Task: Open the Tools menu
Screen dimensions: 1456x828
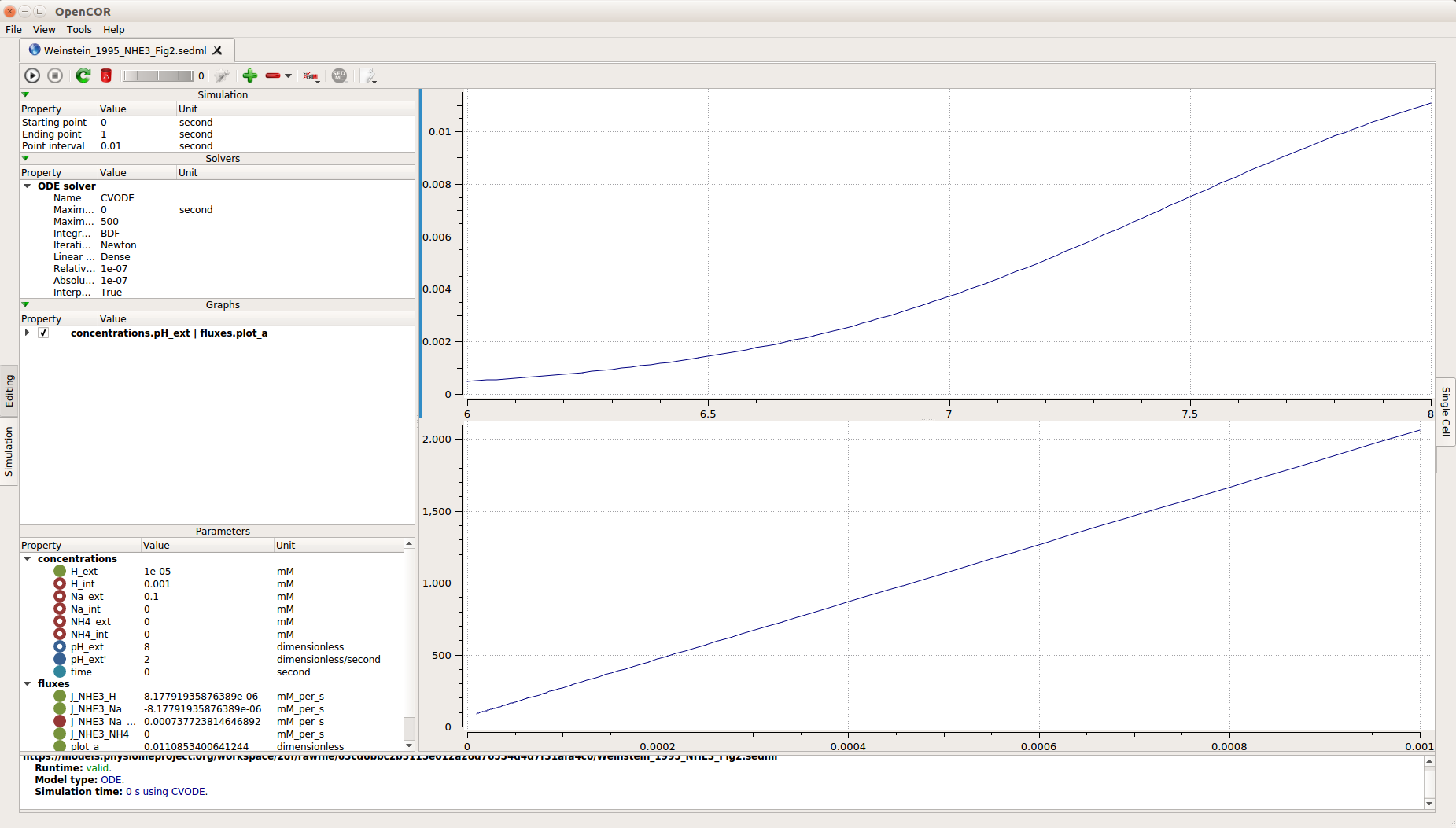Action: pyautogui.click(x=79, y=30)
